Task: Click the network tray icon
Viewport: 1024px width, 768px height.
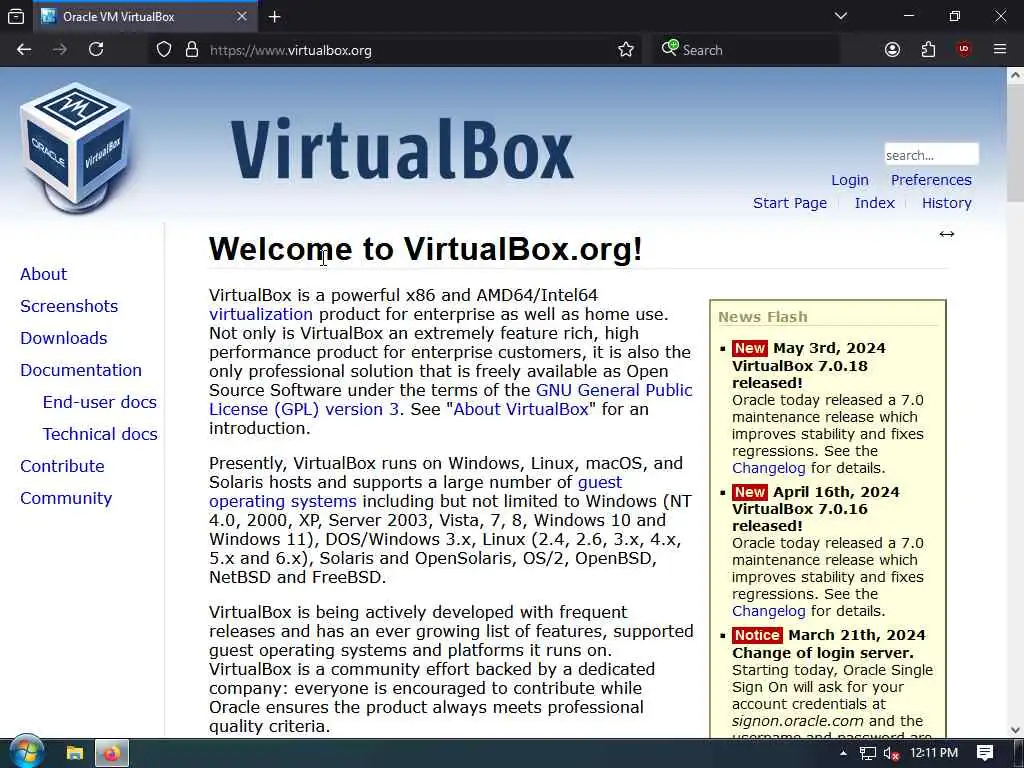Action: pos(867,754)
